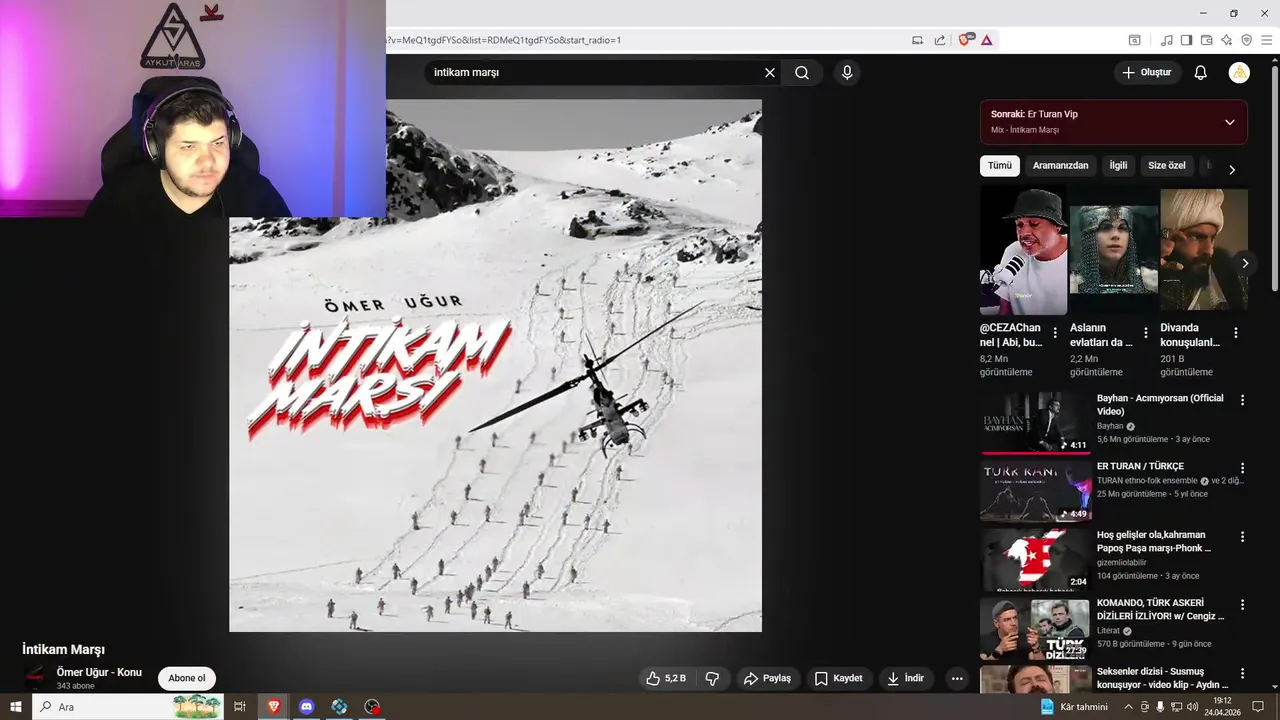Viewport: 1280px width, 720px height.
Task: Open the YouTube account avatar menu
Action: point(1239,73)
